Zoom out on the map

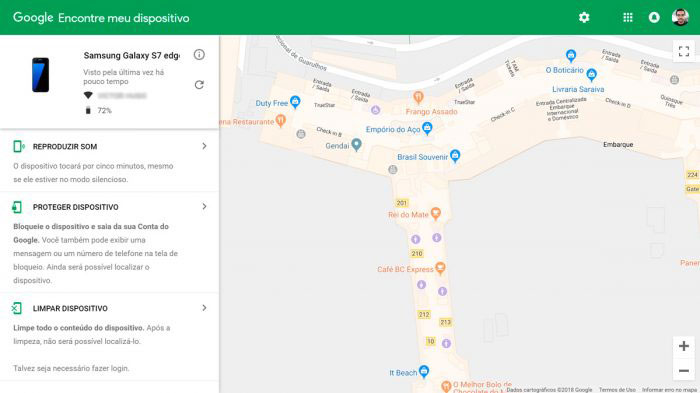(x=683, y=370)
